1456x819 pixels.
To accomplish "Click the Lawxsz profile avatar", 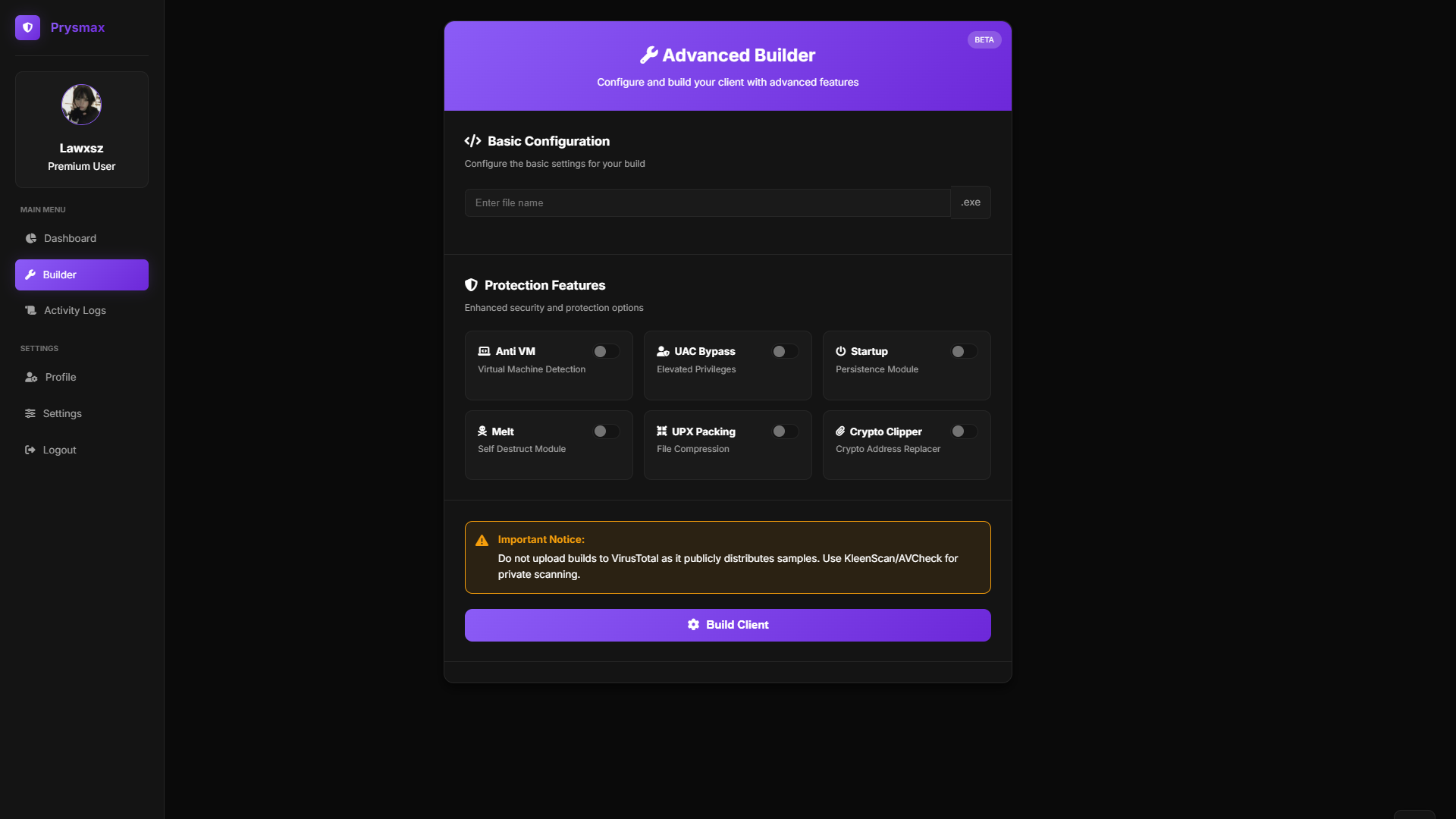I will click(81, 105).
